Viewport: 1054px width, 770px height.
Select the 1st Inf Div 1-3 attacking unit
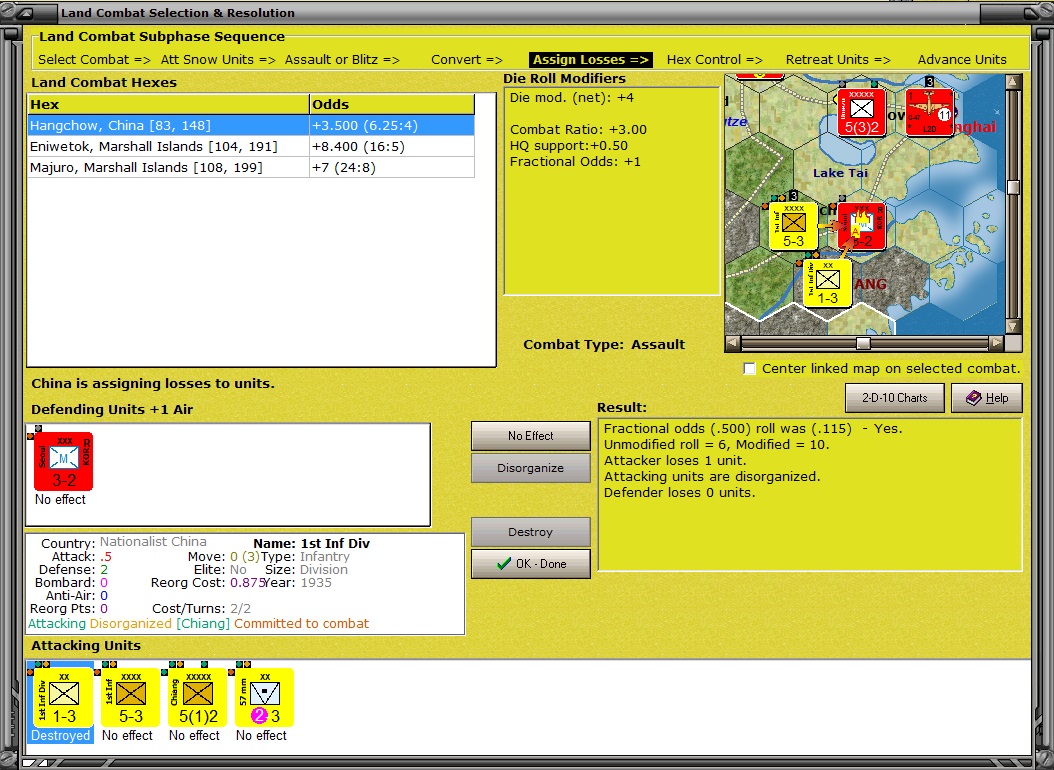63,697
